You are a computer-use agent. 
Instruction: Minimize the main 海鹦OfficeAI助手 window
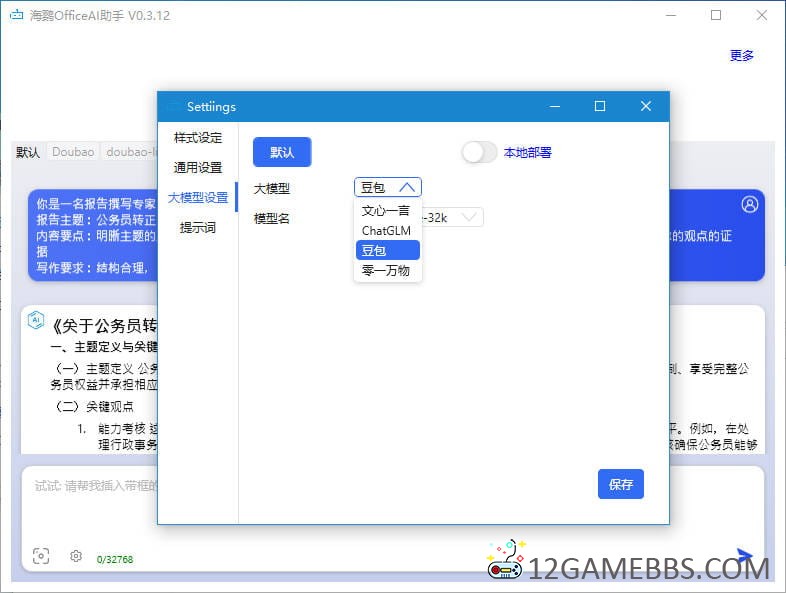point(671,15)
